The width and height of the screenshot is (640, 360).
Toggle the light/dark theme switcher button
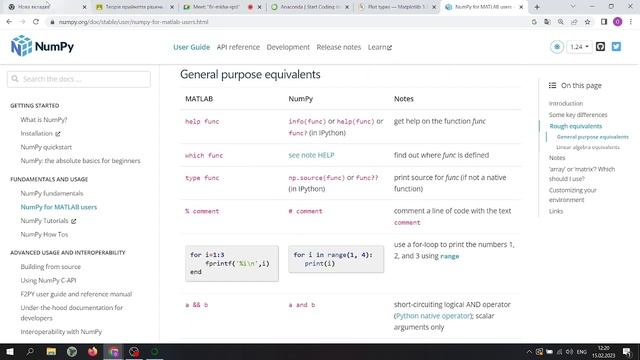coord(556,47)
